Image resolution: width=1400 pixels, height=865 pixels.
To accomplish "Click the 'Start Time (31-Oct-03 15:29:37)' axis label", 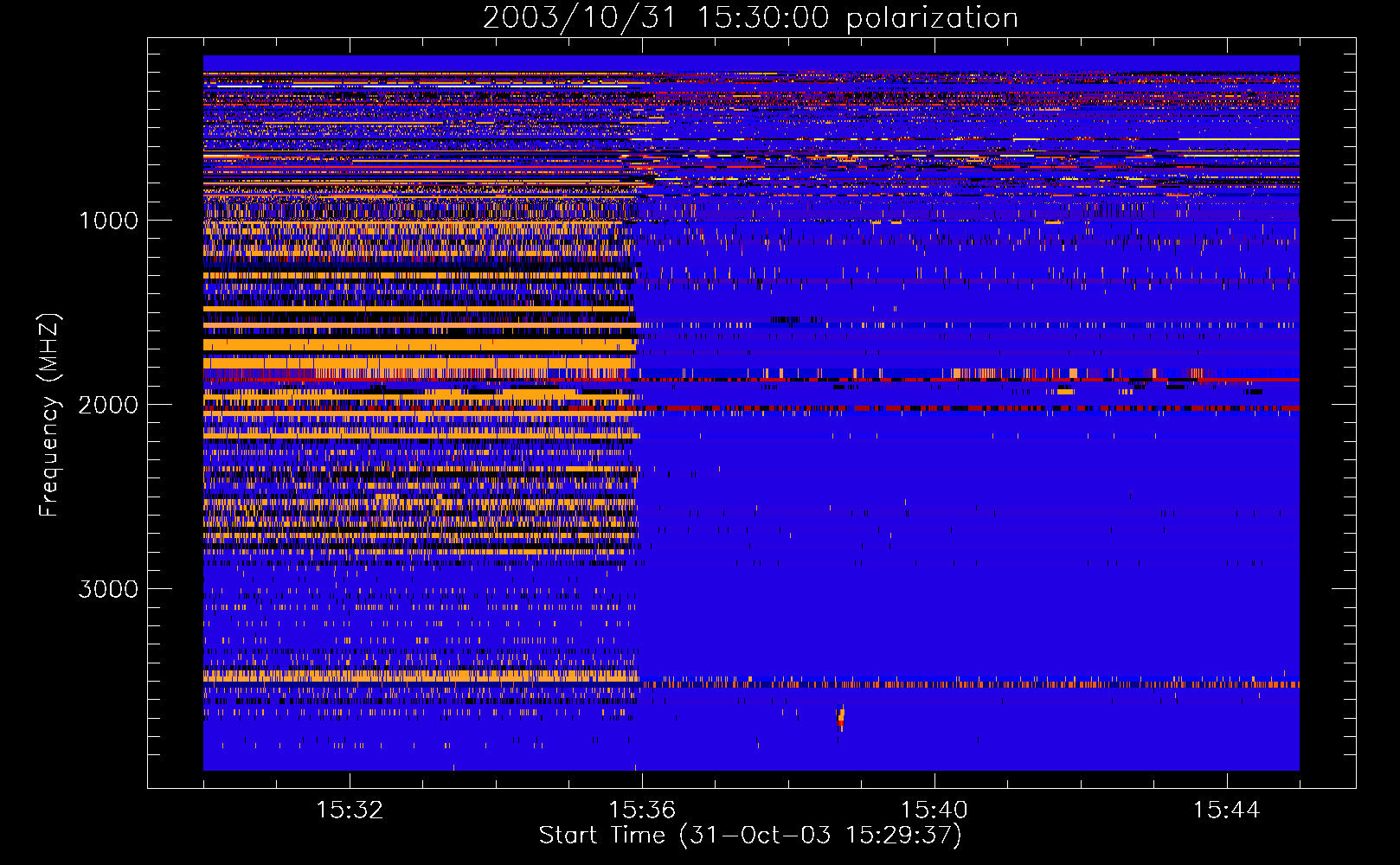I will click(750, 836).
